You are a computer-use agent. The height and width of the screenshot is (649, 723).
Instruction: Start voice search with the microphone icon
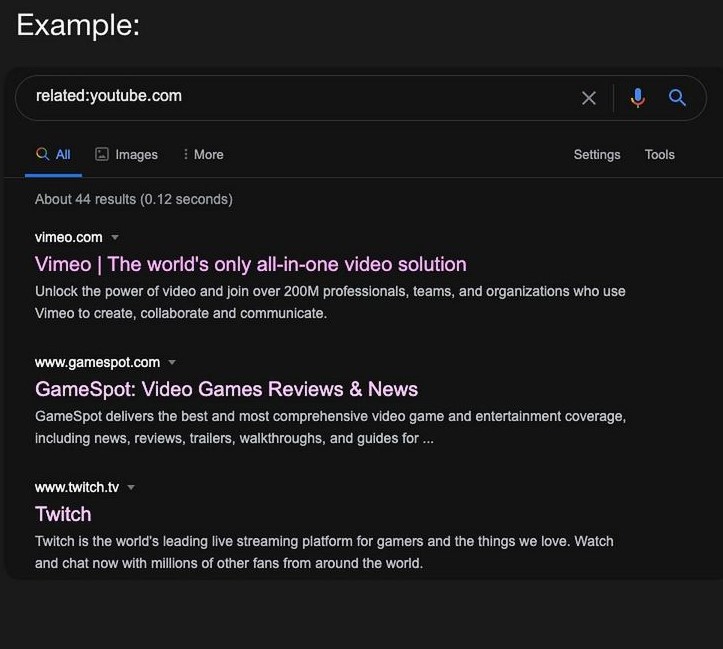637,98
